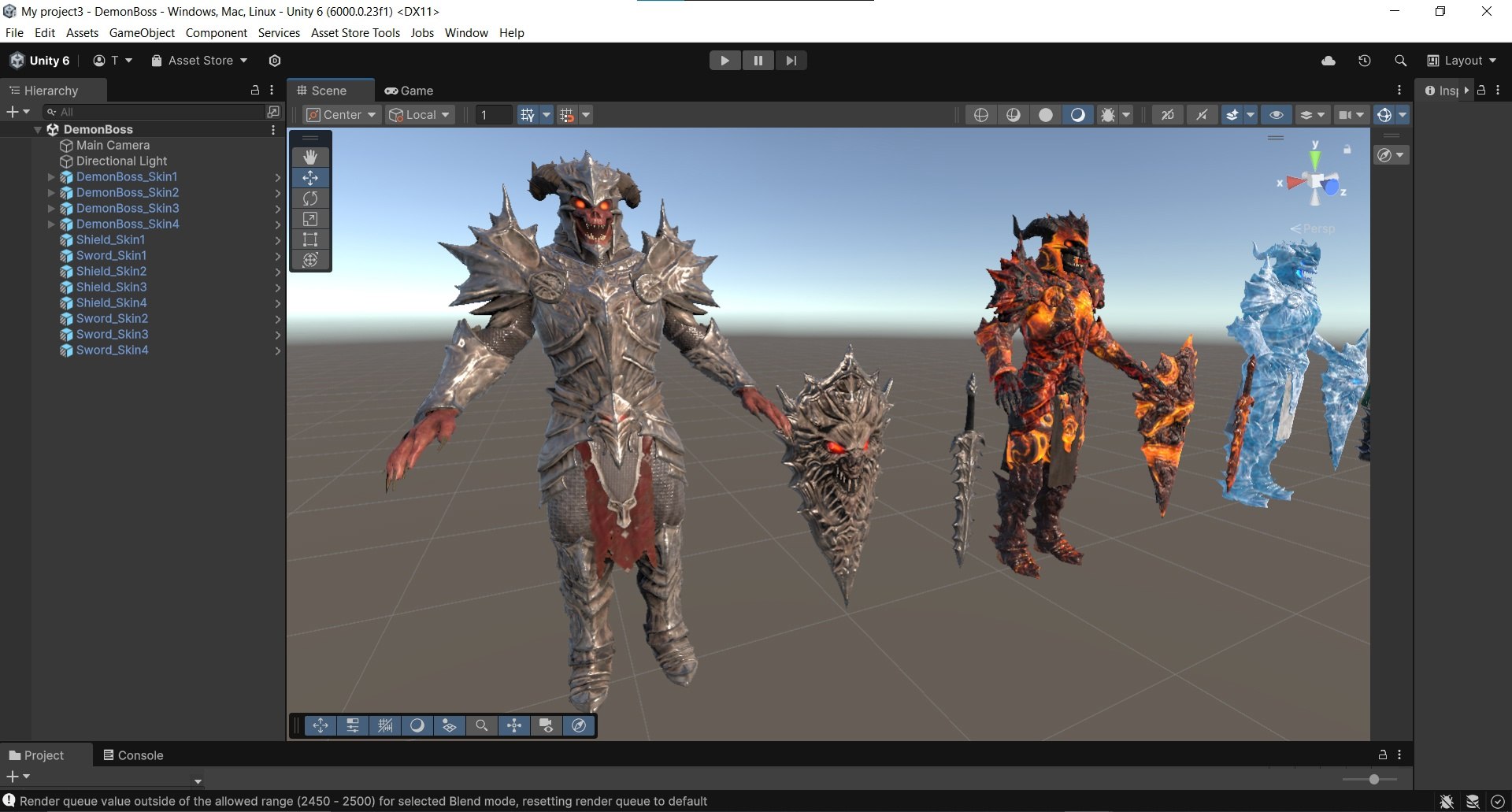Viewport: 1512px width, 812px height.
Task: Click the tool settings overlay button
Action: click(x=353, y=725)
